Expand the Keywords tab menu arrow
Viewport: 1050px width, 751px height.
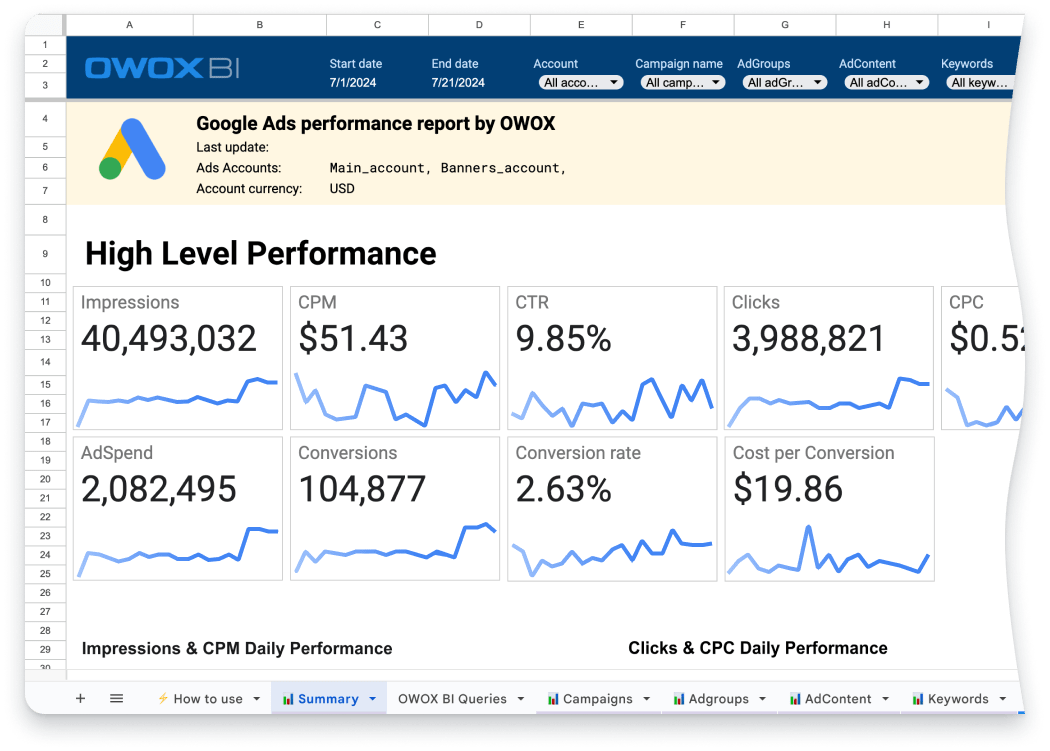1003,699
